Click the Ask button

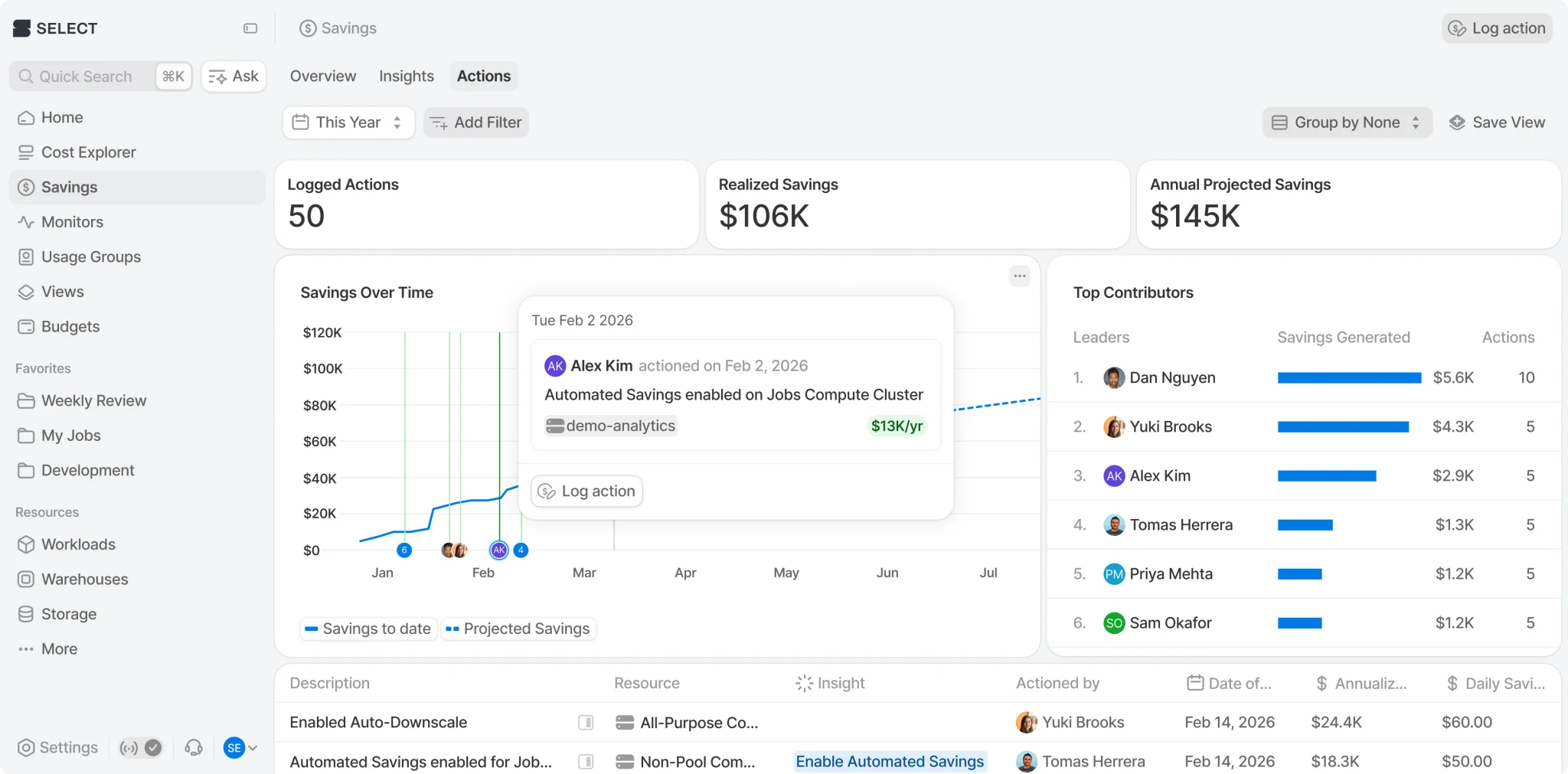[x=234, y=77]
